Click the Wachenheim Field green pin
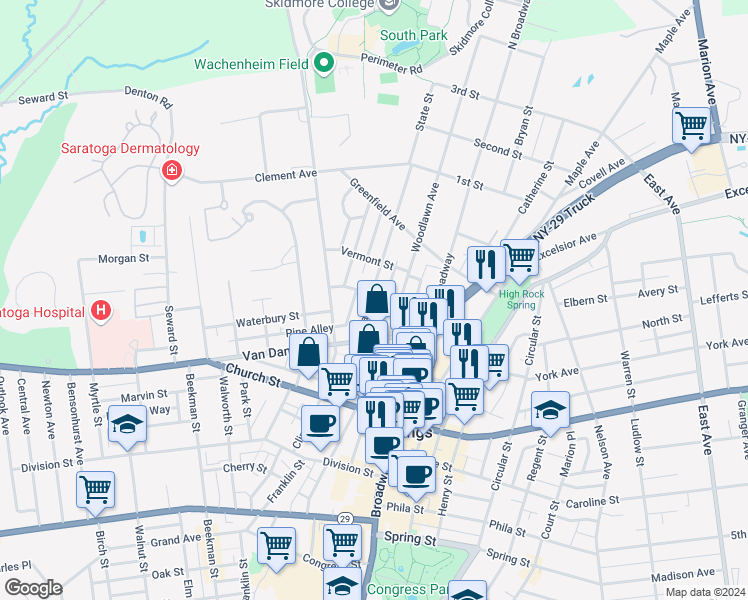 pos(323,64)
